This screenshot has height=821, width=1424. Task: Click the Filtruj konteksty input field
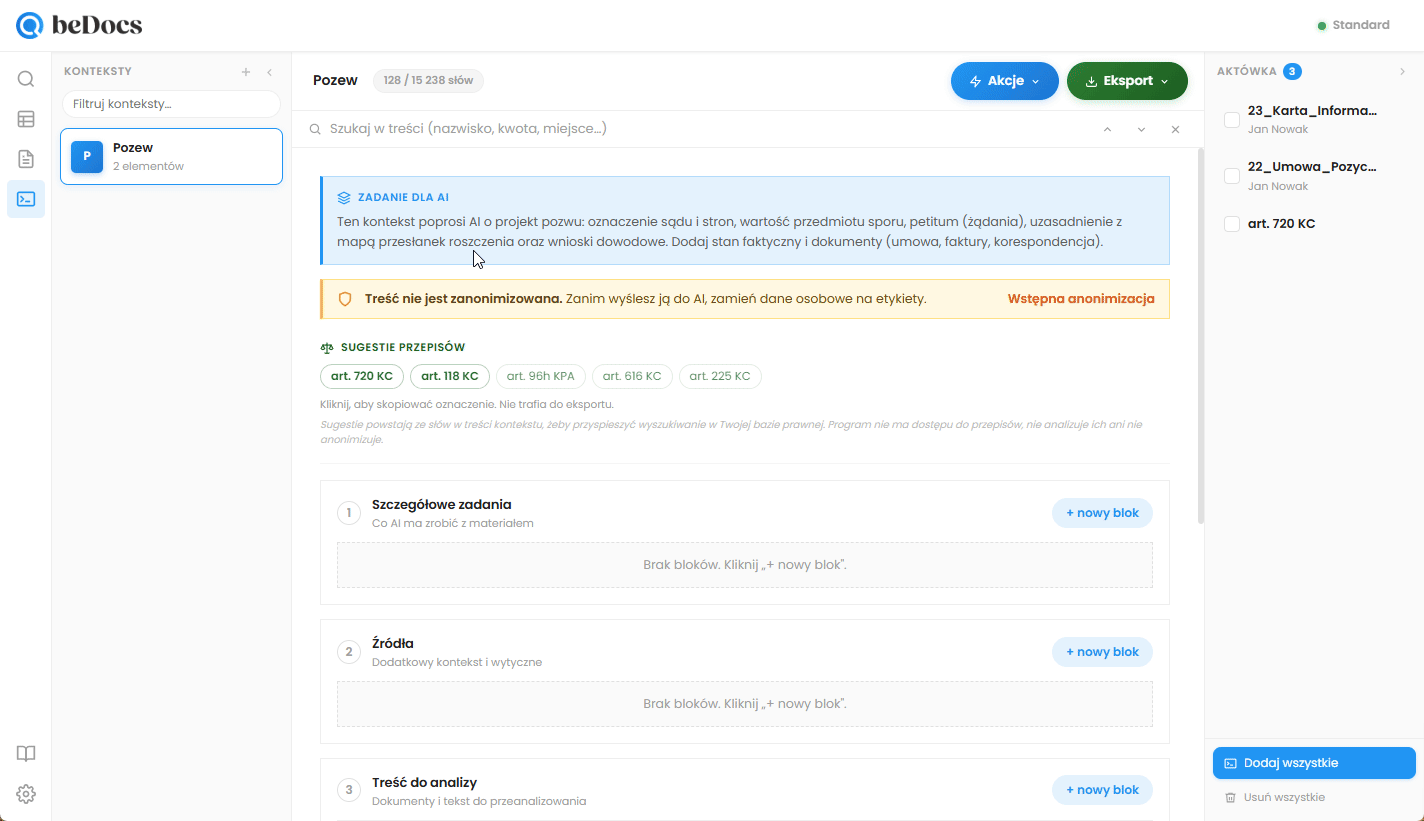pos(171,104)
